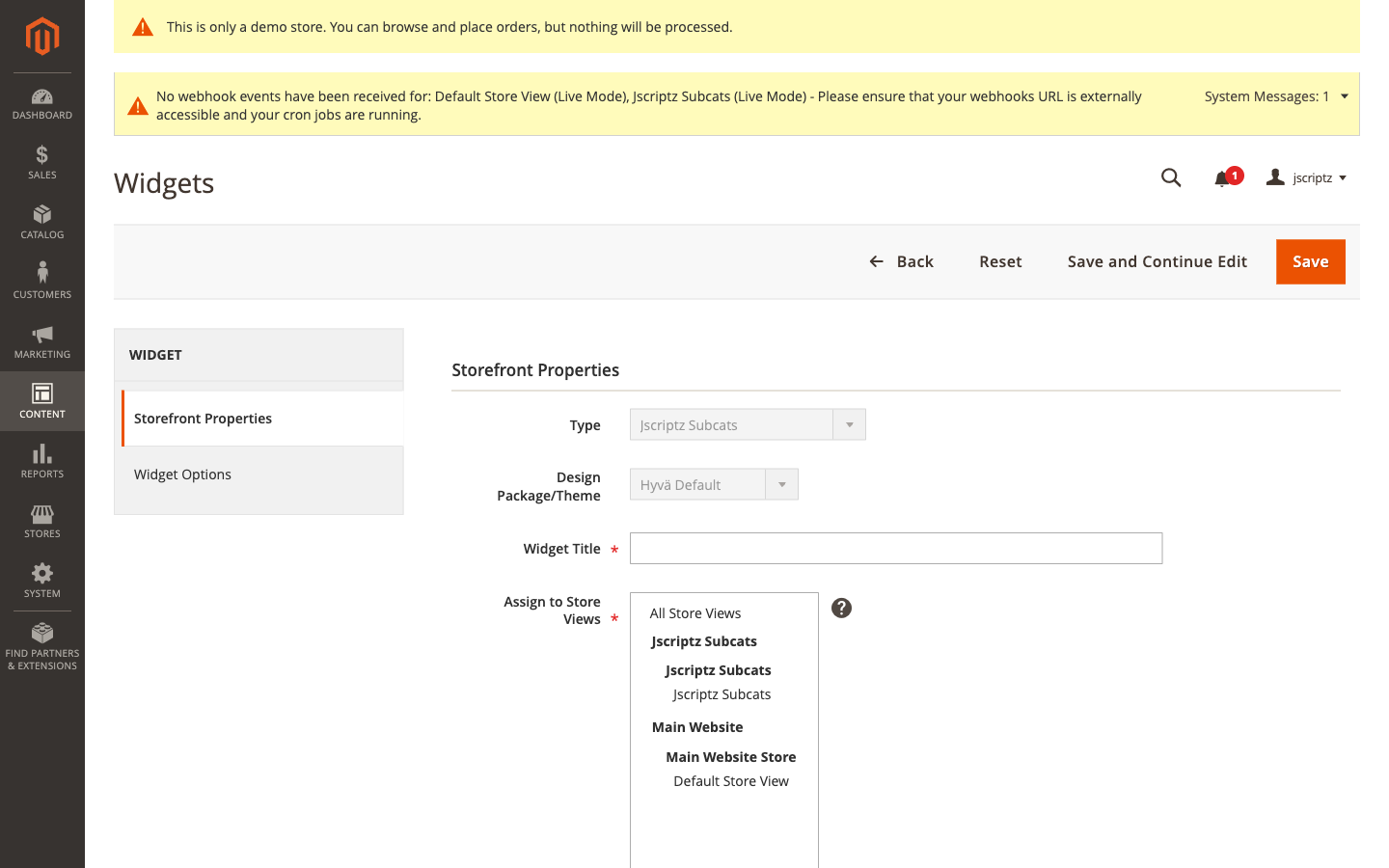Click inside the Widget Title field

(895, 548)
